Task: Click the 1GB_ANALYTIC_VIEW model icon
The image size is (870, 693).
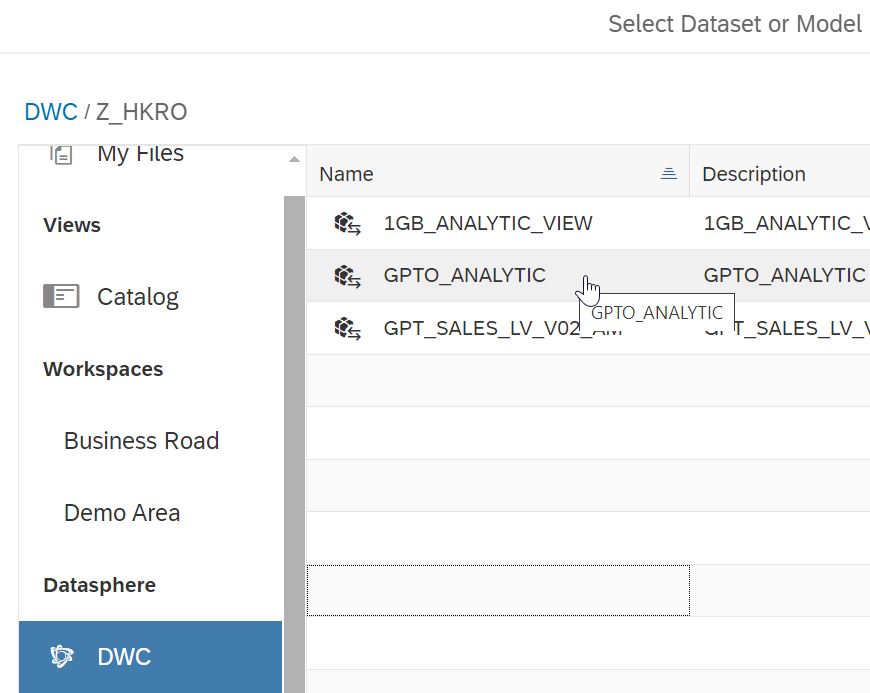Action: coord(347,223)
